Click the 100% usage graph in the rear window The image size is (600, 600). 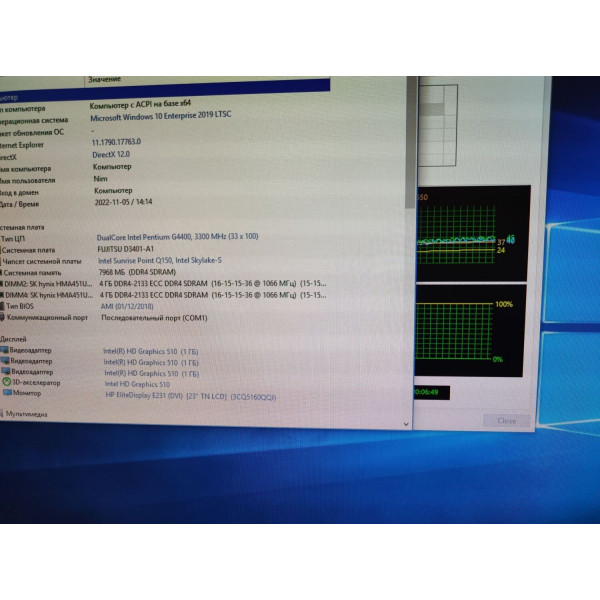(471, 331)
